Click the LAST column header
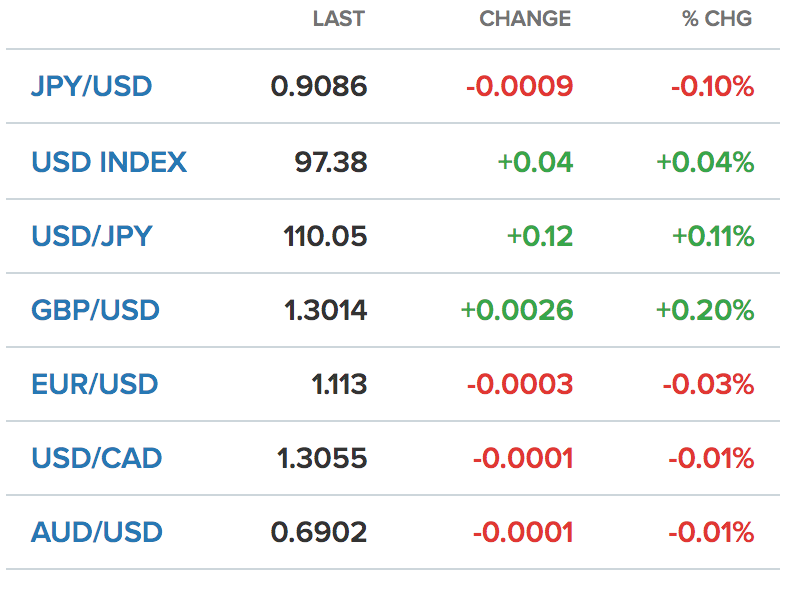This screenshot has height=596, width=794. [x=338, y=19]
